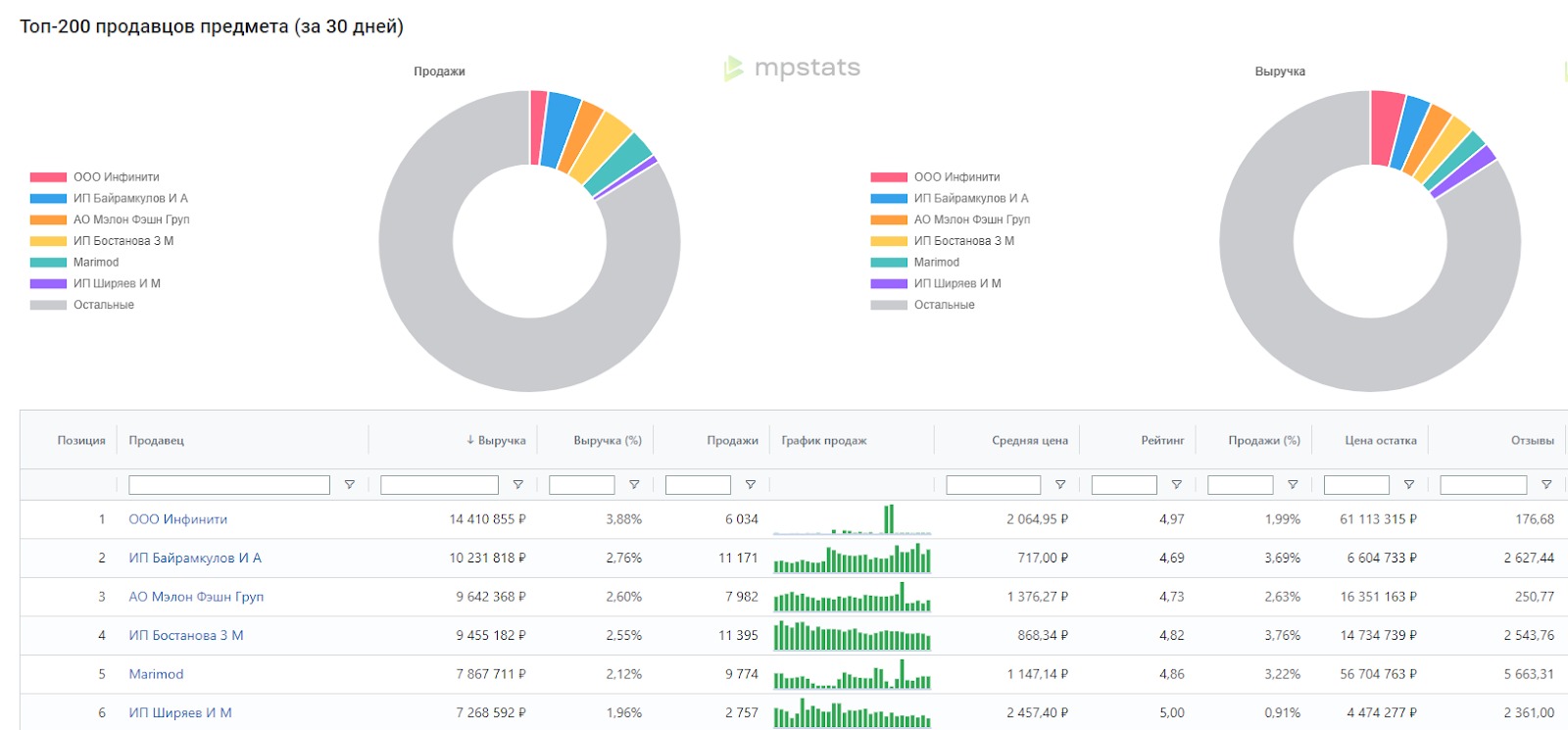Toggle ИП Бостанова З М in Выручка legend
This screenshot has width=1568, height=730.
943,241
